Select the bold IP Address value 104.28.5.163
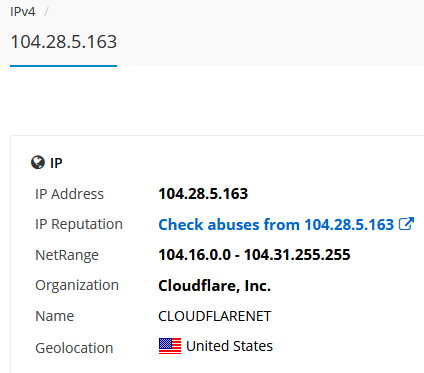The height and width of the screenshot is (373, 424). click(203, 194)
